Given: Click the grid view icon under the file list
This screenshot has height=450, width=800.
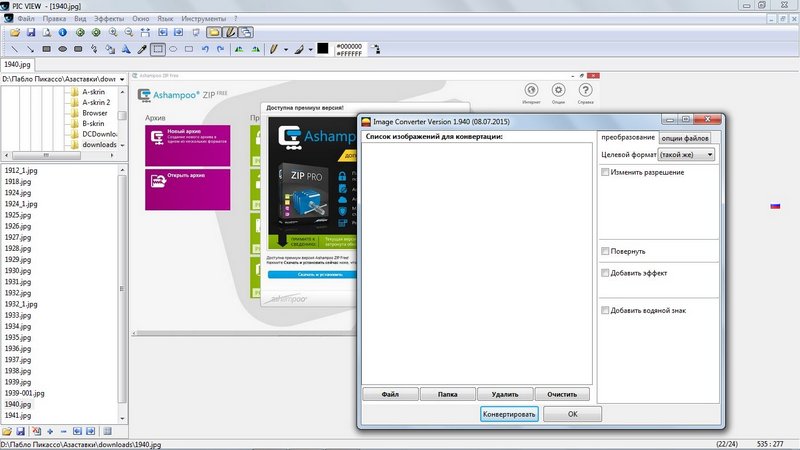Looking at the screenshot, I should click(107, 432).
